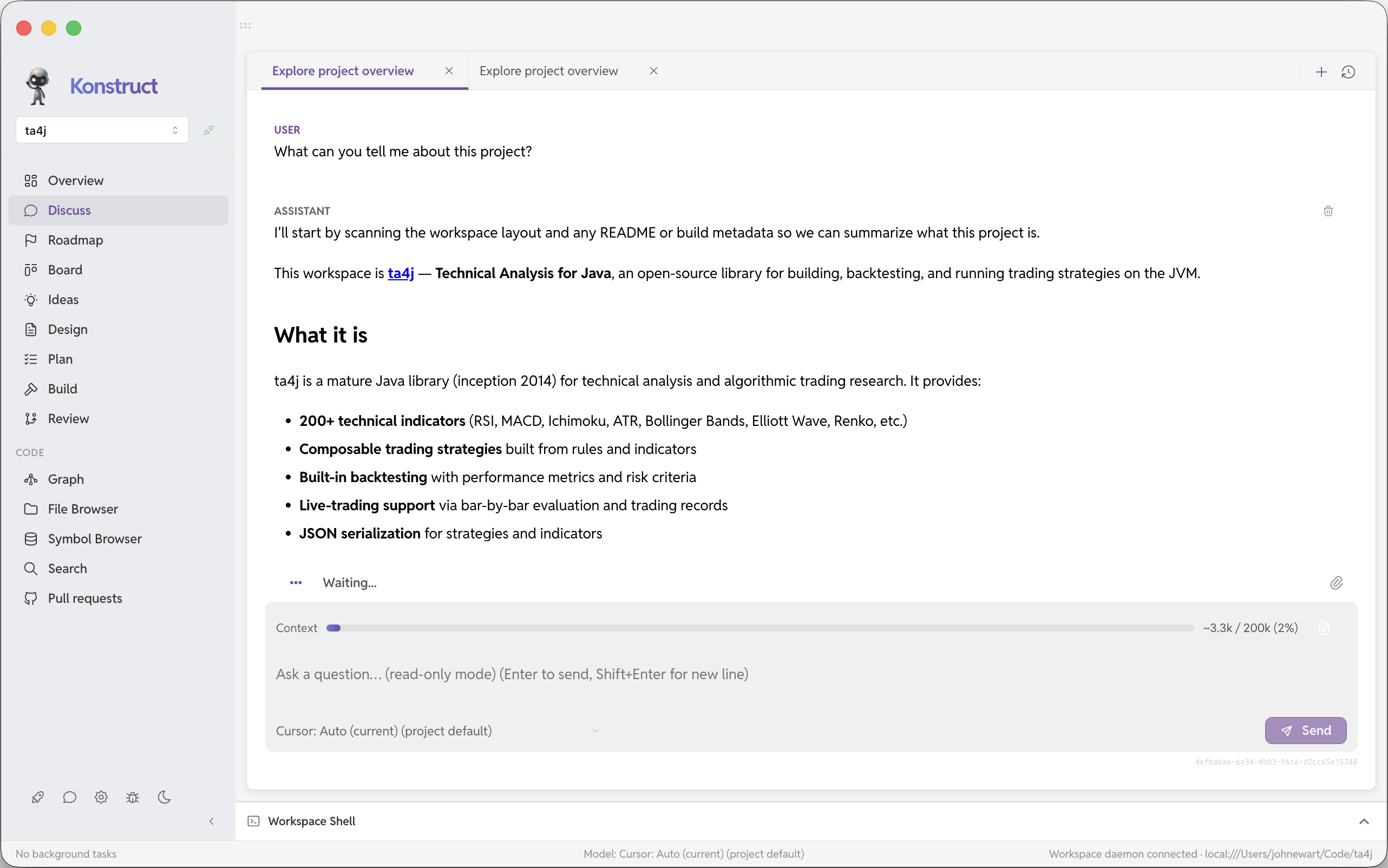Switch to the second Explore project overview tab
This screenshot has width=1388, height=868.
point(548,71)
